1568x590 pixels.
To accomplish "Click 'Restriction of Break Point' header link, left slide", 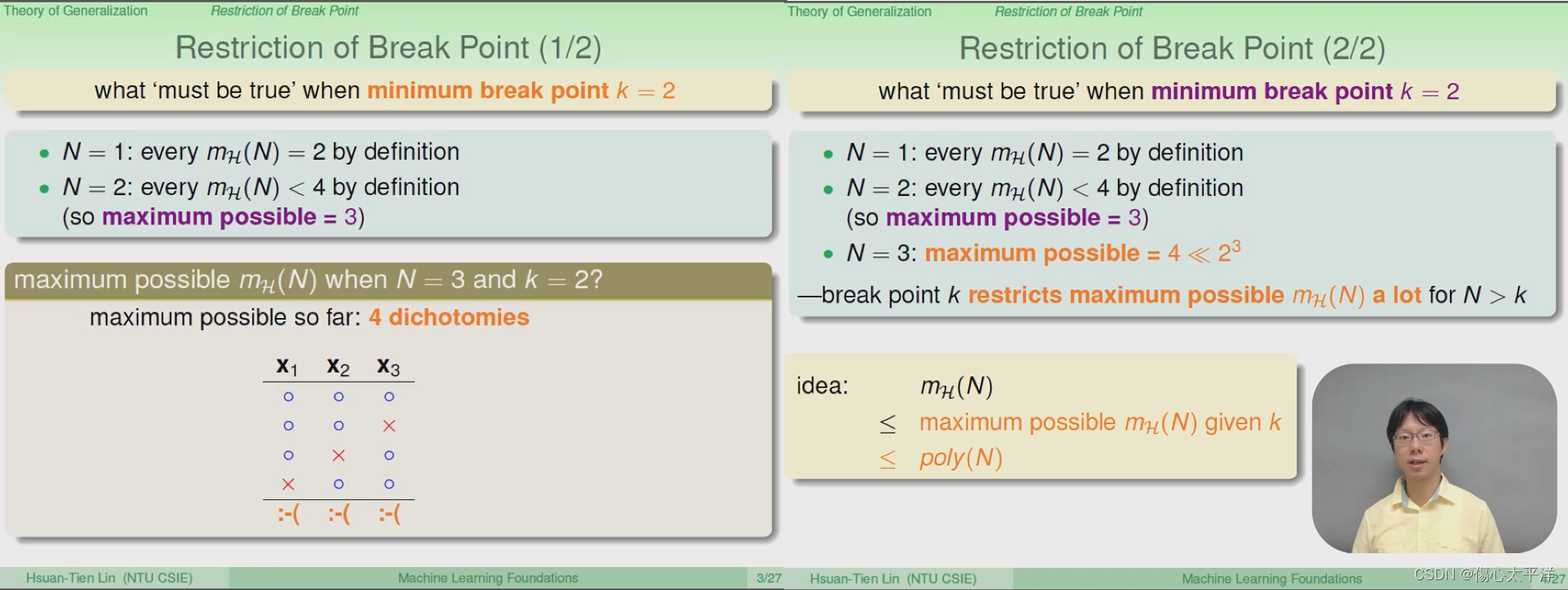I will (x=285, y=11).
